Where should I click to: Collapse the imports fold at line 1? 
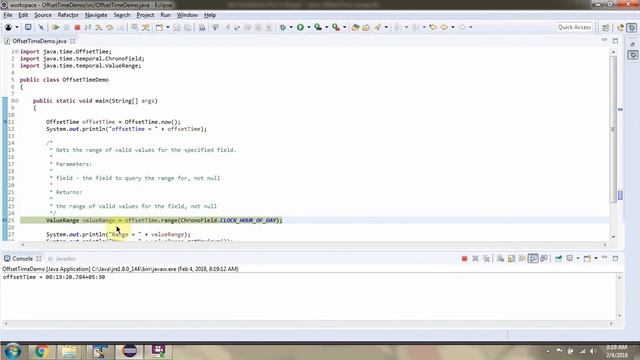tap(16, 52)
